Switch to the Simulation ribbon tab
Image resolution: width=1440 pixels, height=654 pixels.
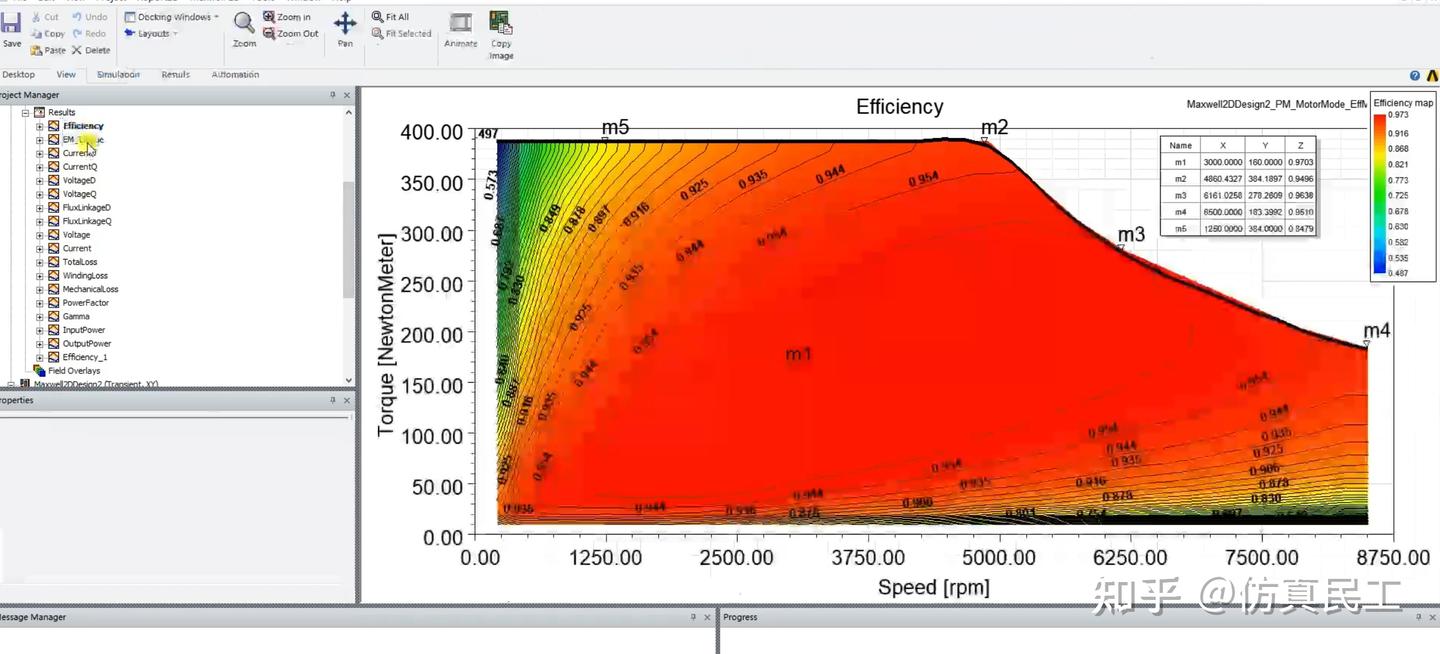pos(119,74)
